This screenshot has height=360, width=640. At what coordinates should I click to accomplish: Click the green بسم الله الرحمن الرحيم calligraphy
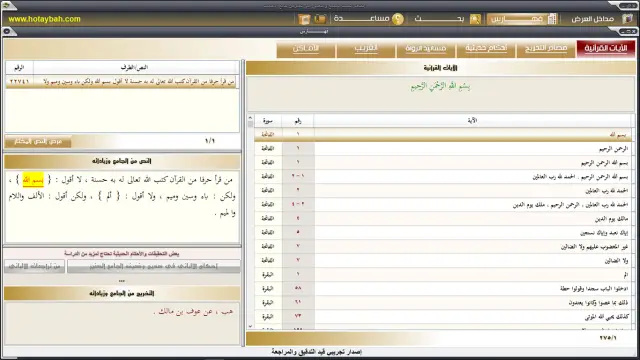pos(440,86)
